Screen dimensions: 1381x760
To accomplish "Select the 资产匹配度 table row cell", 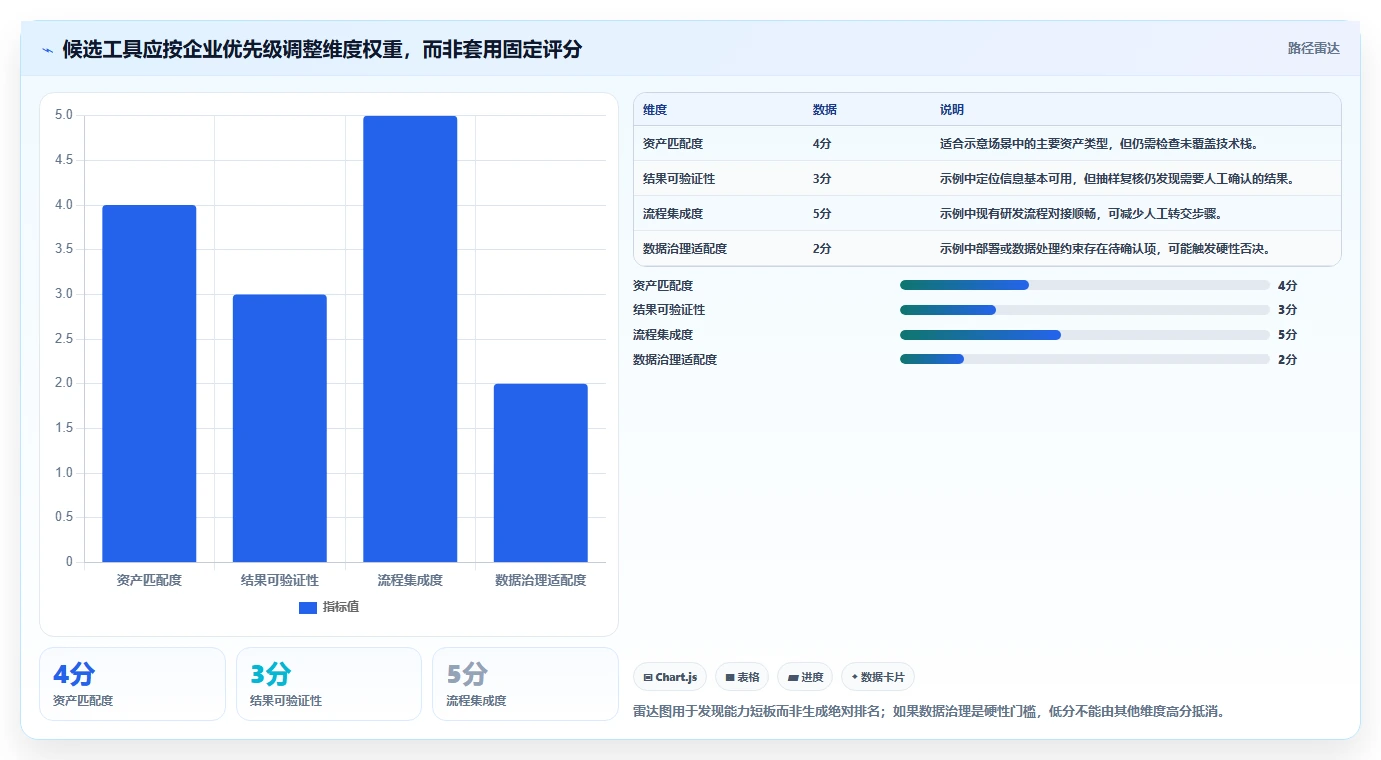I will click(x=673, y=144).
